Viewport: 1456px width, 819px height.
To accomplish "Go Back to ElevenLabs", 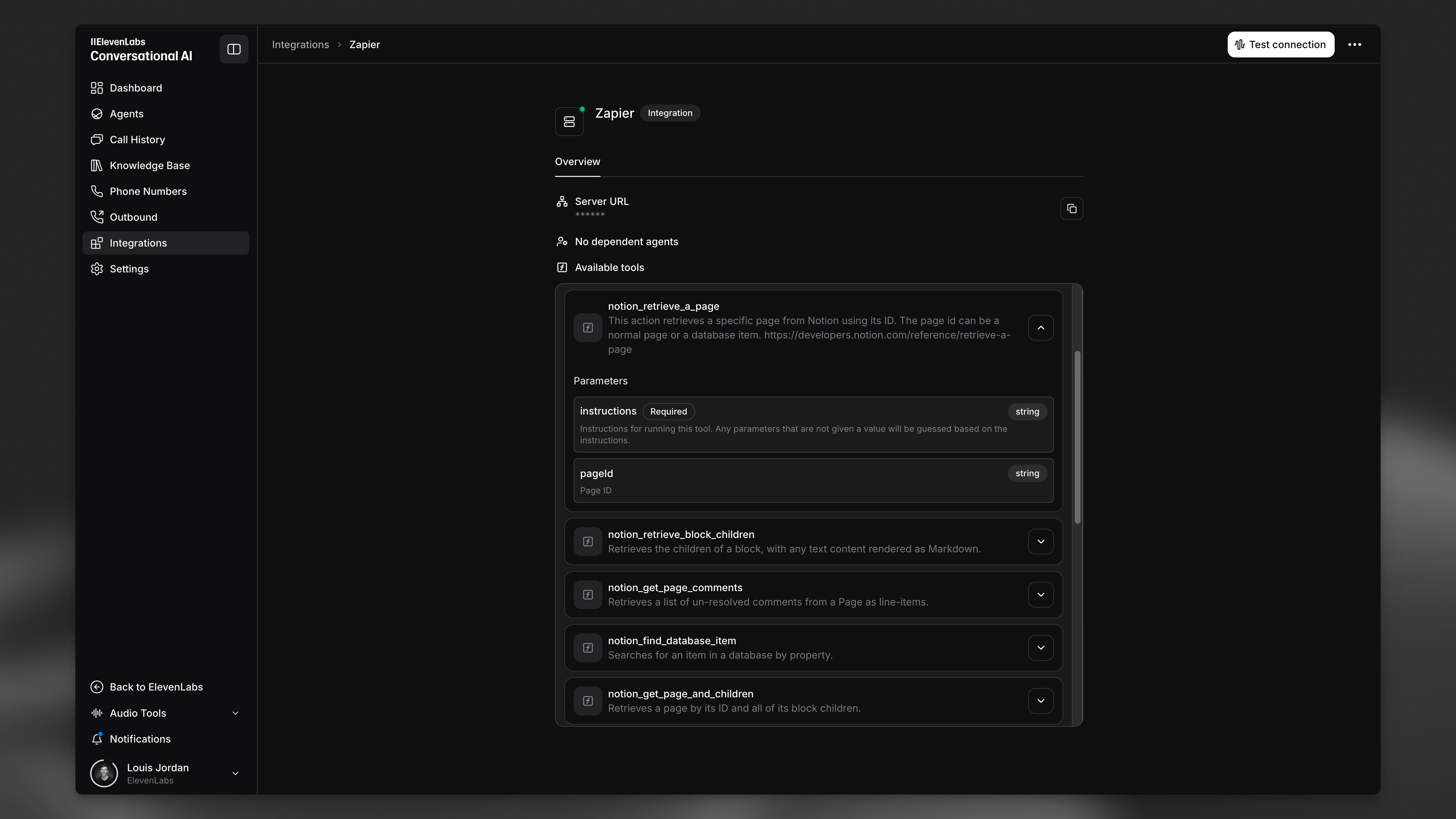I will tap(155, 687).
